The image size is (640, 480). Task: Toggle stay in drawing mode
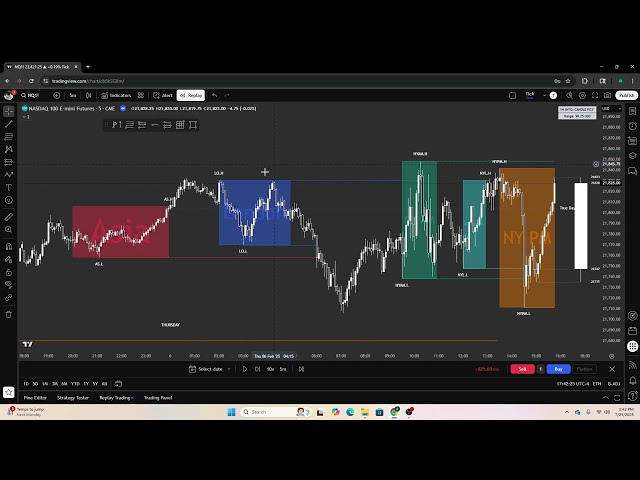[9, 259]
